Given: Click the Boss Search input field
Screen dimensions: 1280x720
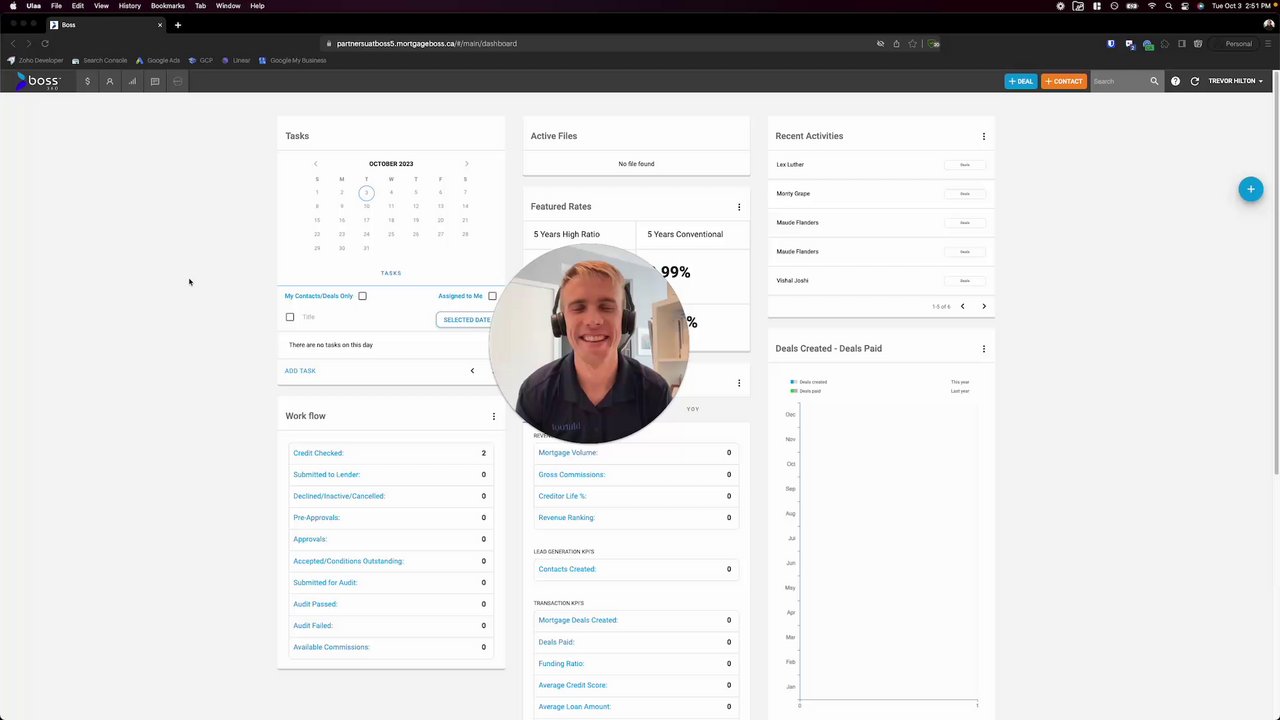Looking at the screenshot, I should click(1119, 81).
